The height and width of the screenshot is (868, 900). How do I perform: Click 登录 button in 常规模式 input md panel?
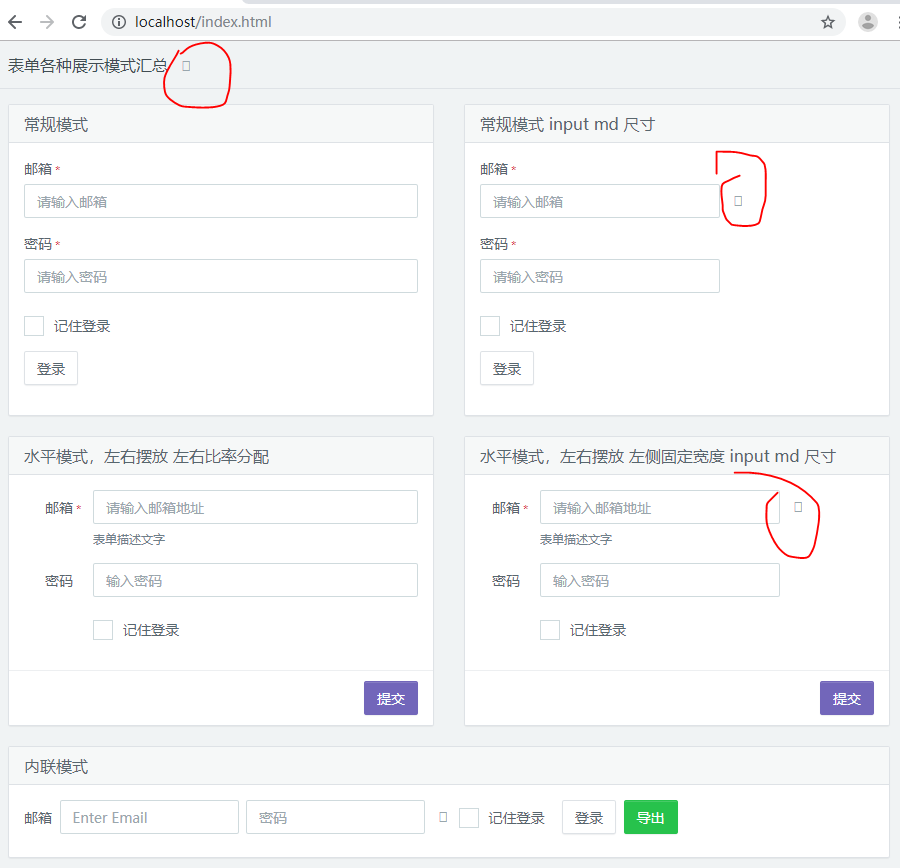[x=507, y=369]
